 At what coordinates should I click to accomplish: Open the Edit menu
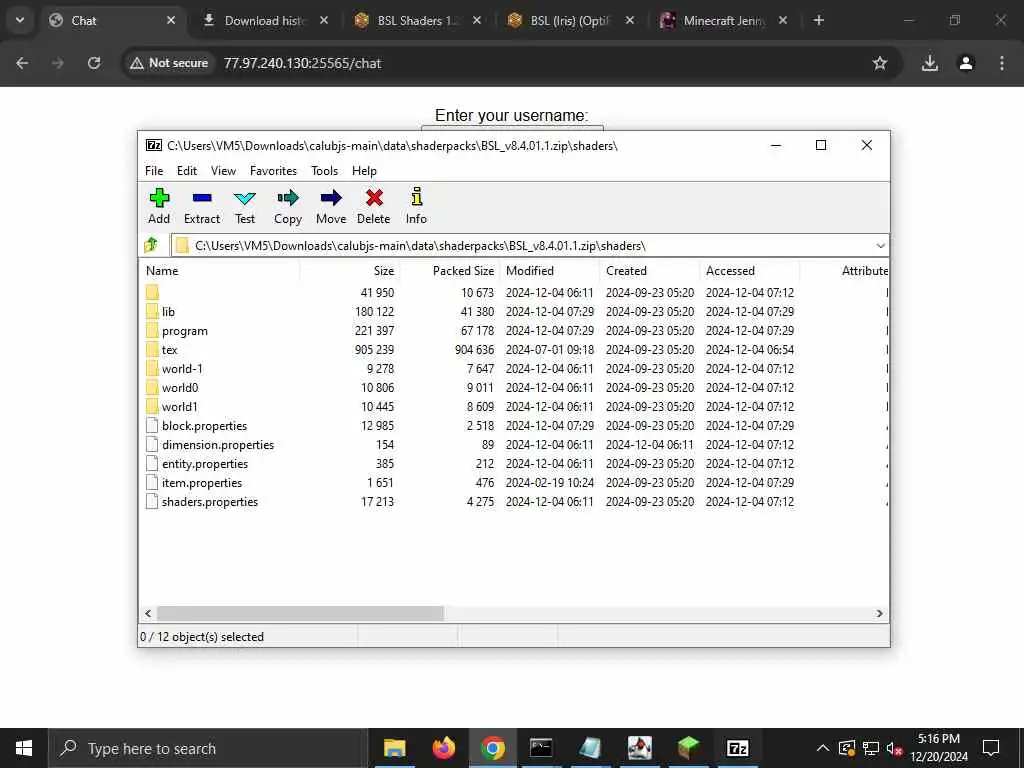tap(187, 170)
